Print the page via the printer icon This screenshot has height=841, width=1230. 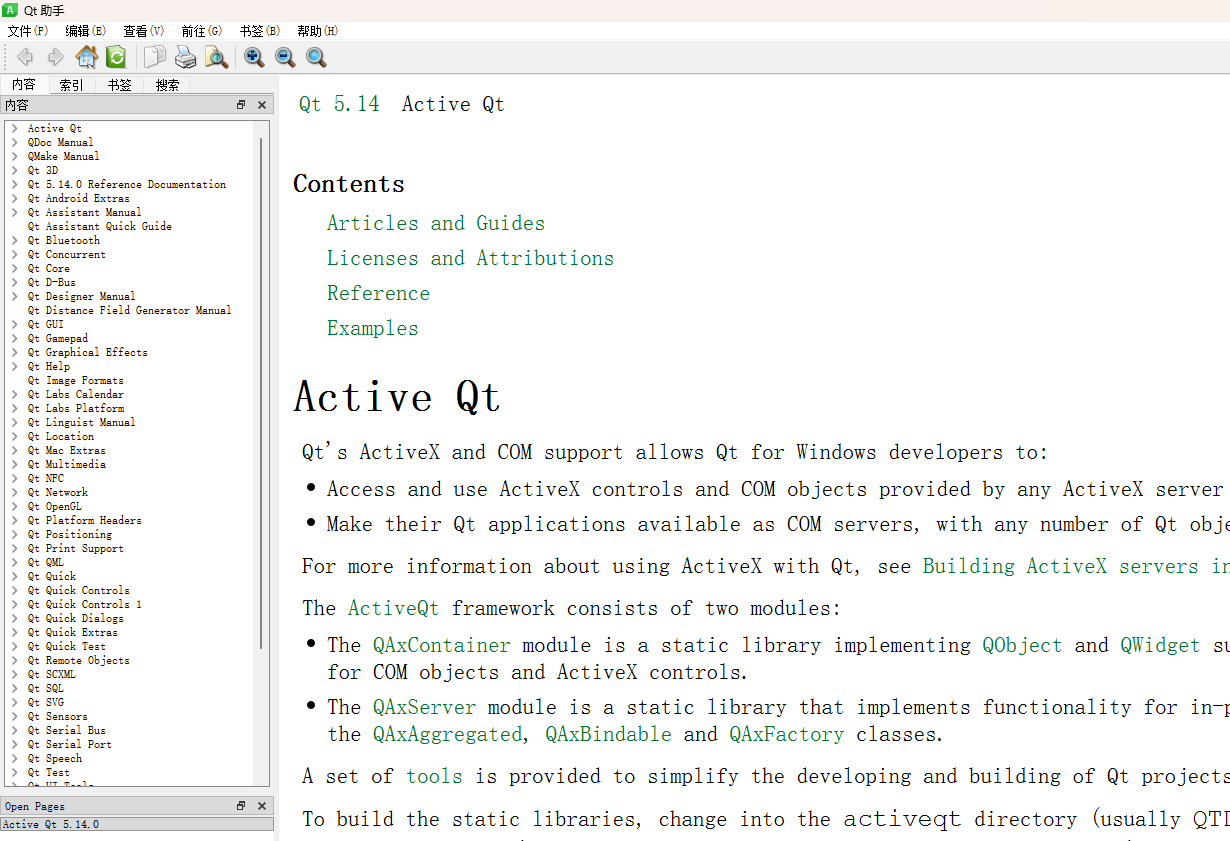pos(185,57)
